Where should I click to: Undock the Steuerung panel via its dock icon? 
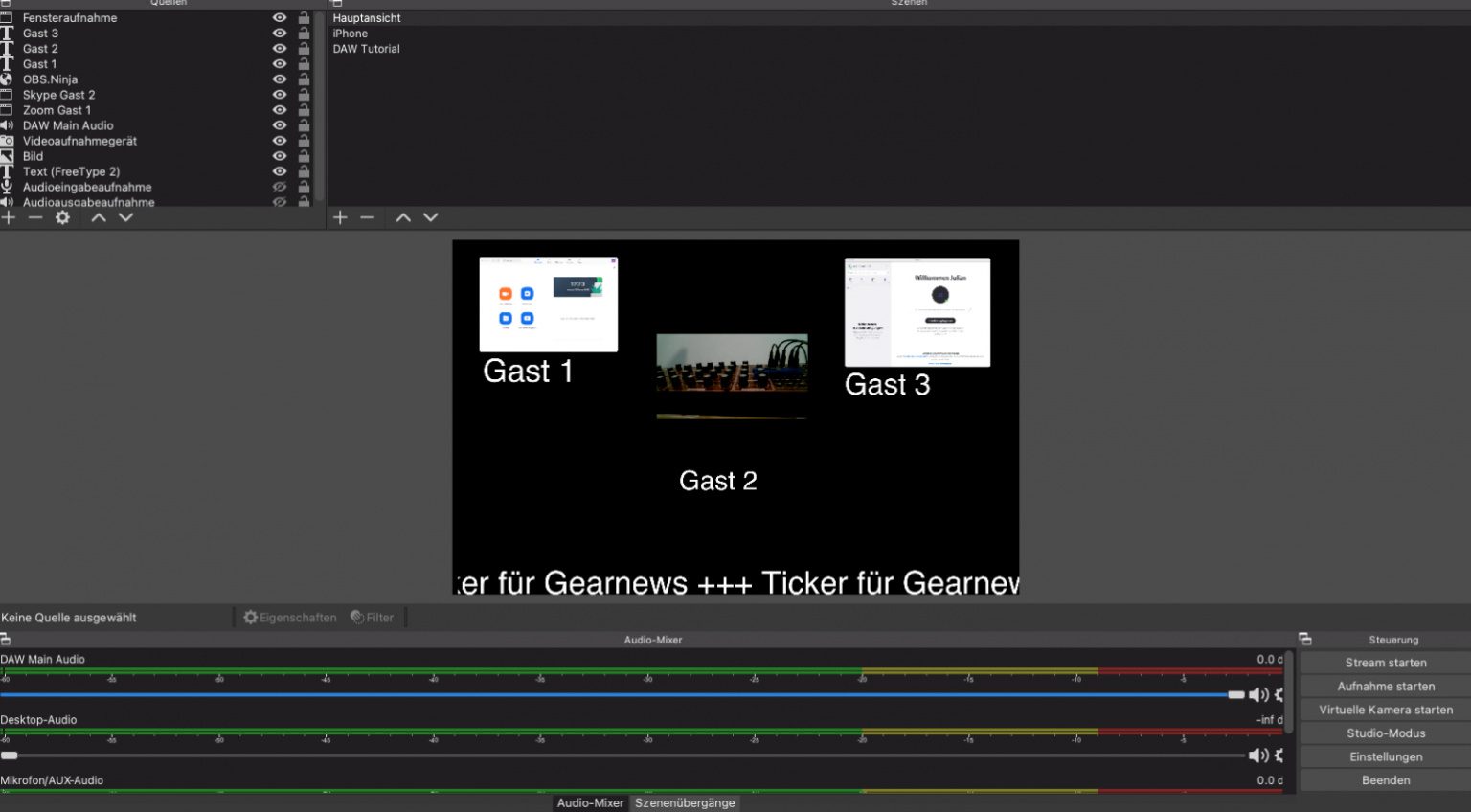[x=1304, y=640]
